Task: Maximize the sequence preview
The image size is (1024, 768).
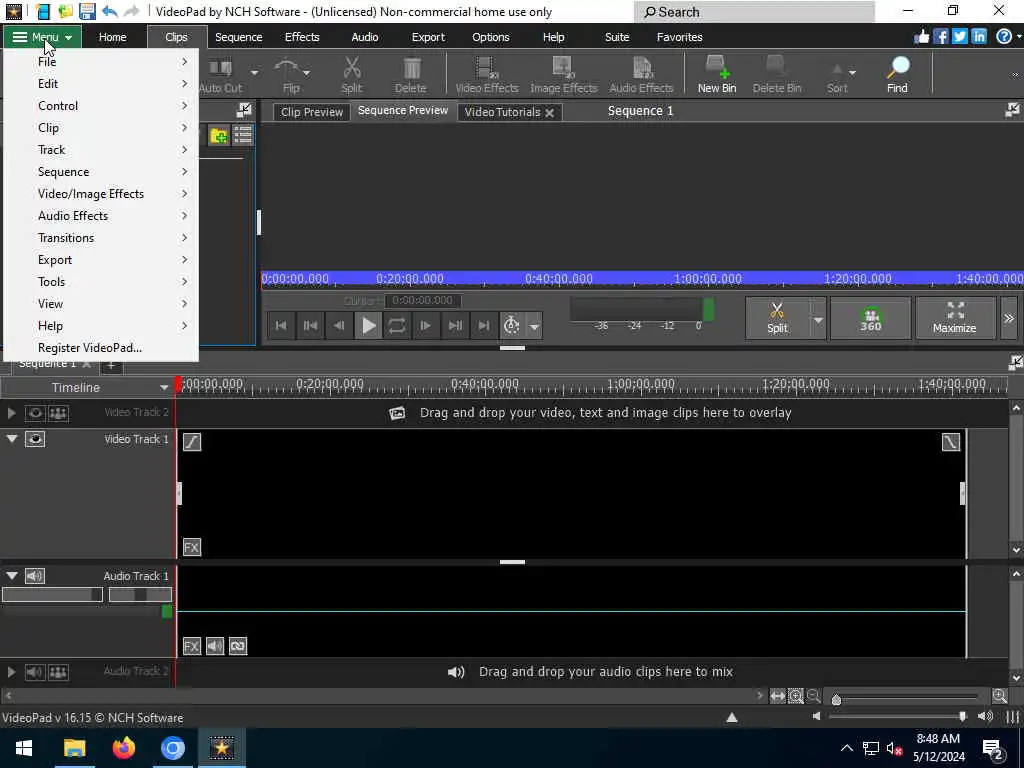Action: click(x=955, y=318)
